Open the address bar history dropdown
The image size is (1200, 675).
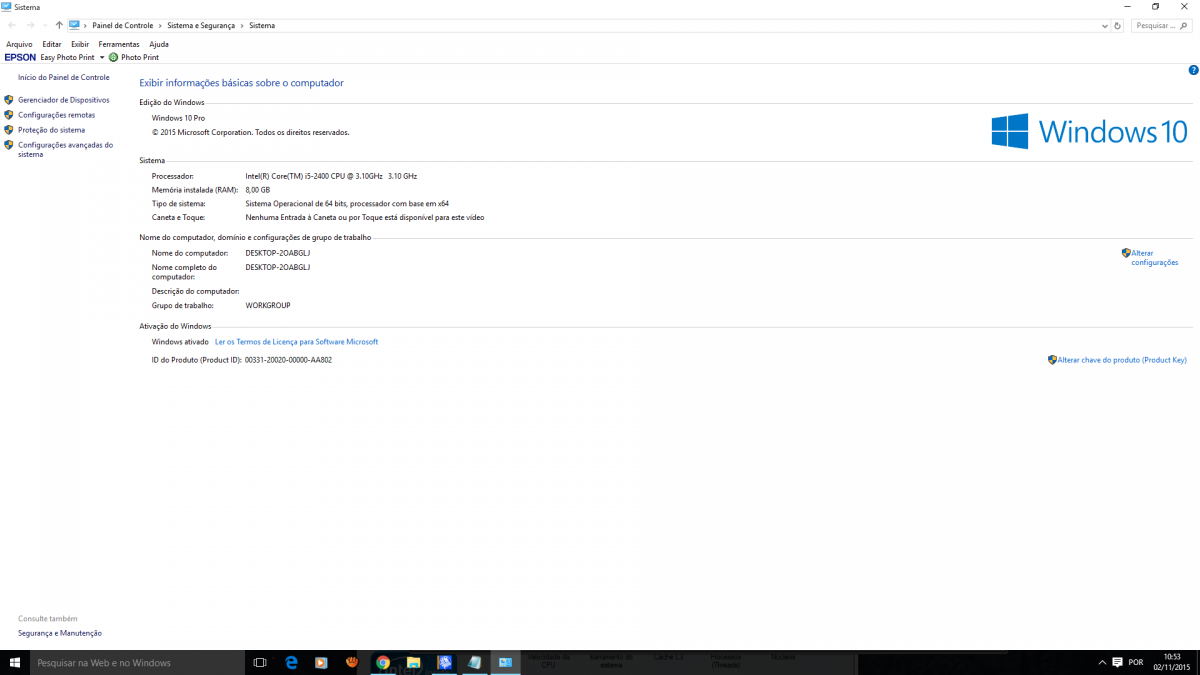[x=1106, y=25]
